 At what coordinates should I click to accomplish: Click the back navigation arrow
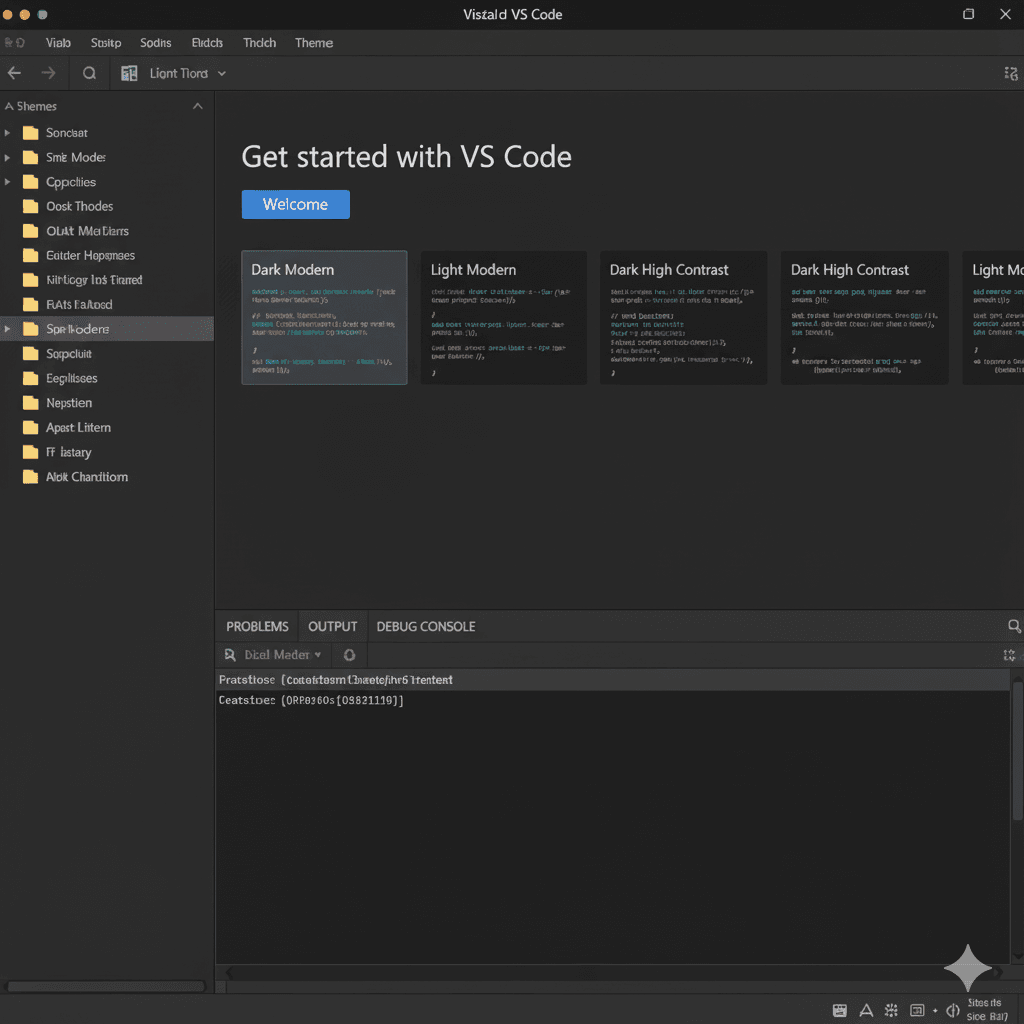tap(14, 73)
